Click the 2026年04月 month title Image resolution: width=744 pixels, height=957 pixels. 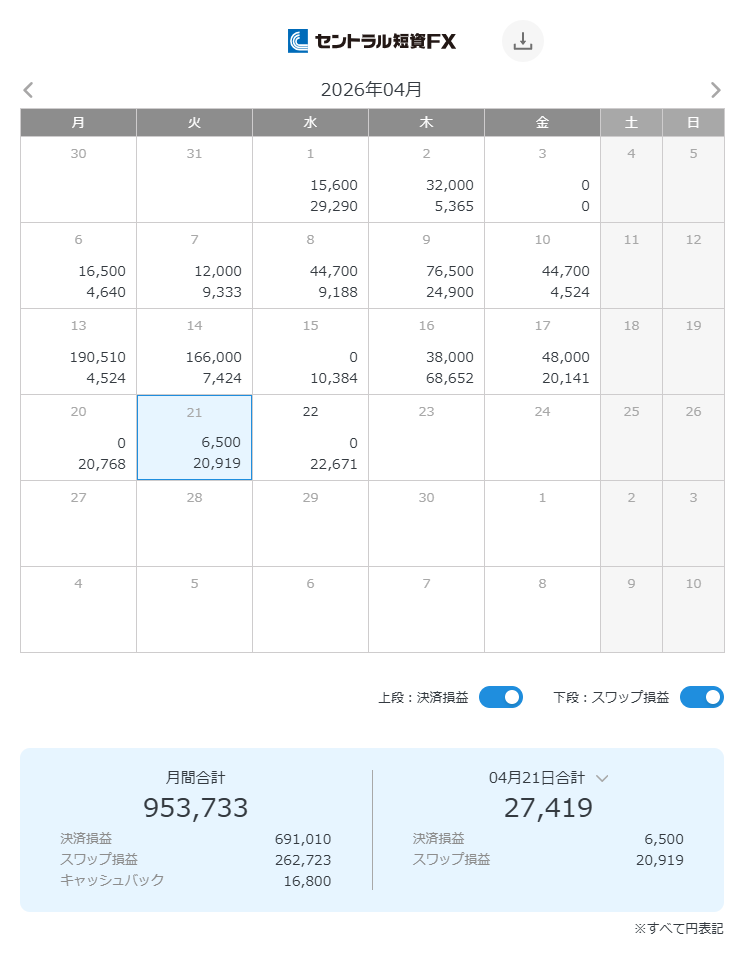[371, 90]
